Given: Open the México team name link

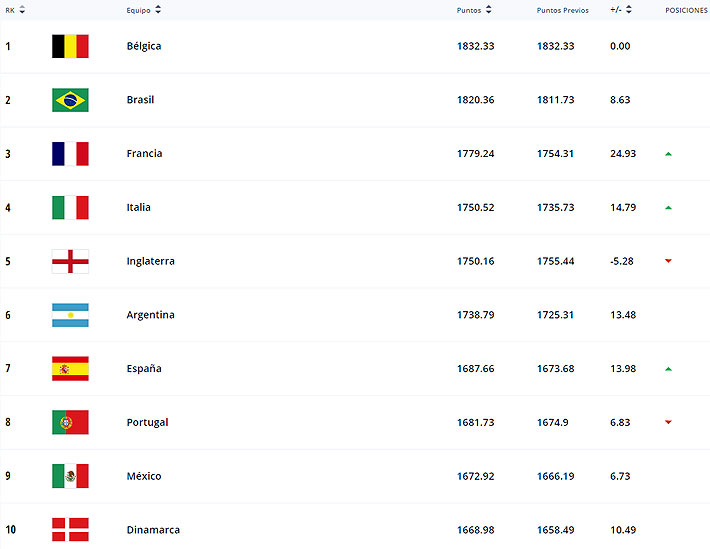Looking at the screenshot, I should tap(144, 476).
